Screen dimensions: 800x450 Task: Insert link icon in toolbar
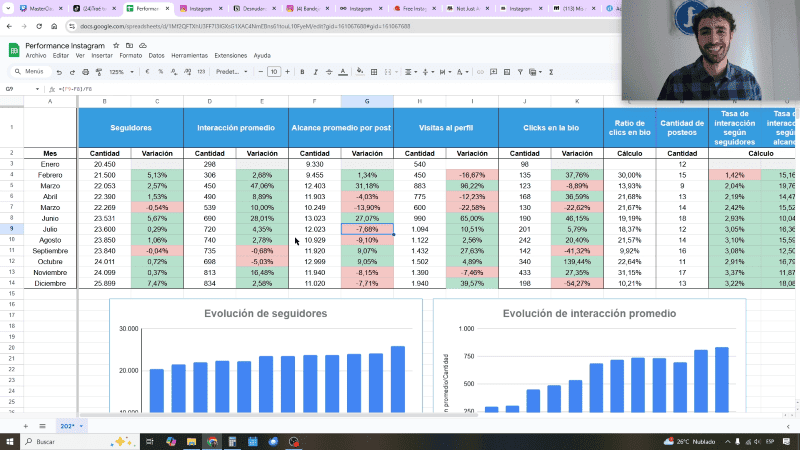point(480,72)
